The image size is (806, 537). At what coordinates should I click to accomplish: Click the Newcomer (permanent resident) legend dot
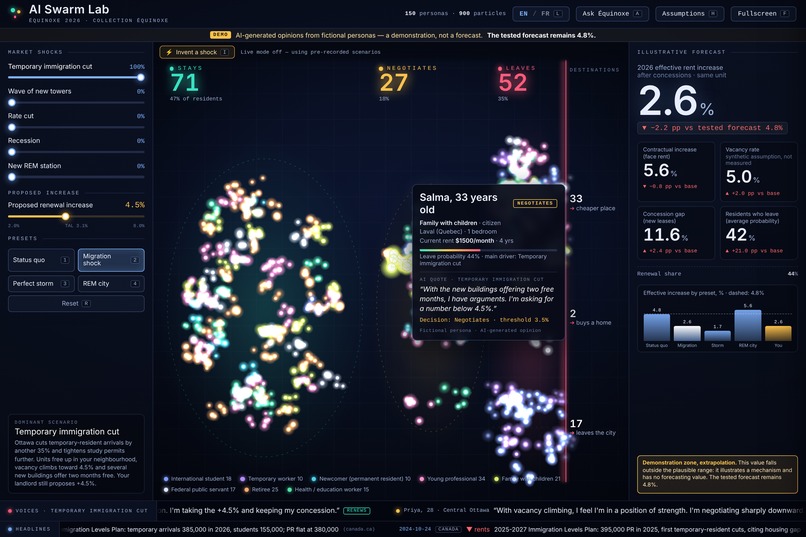pos(314,479)
